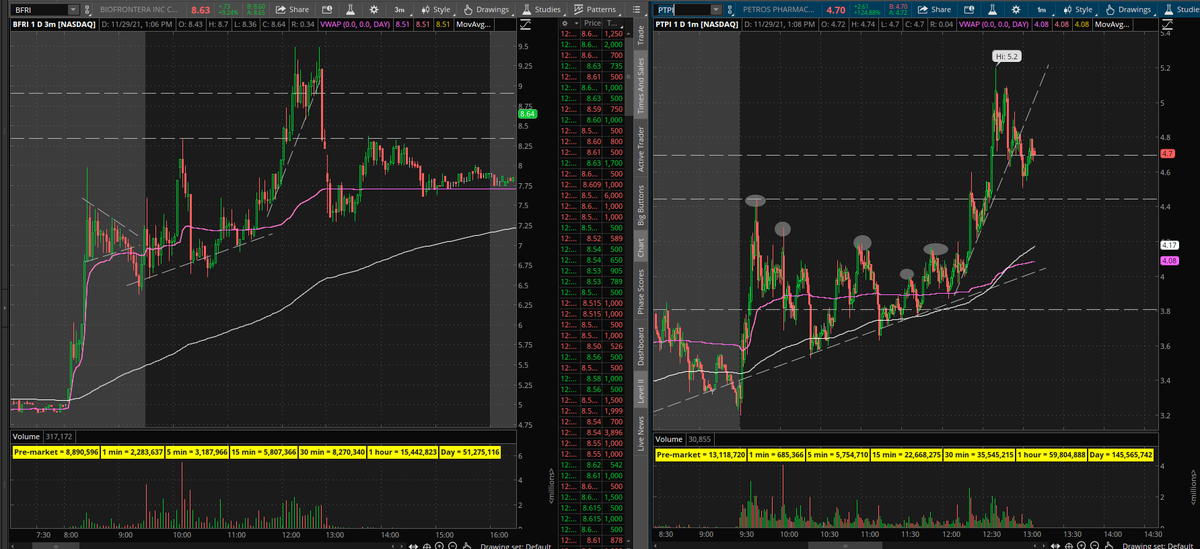Click the calendar events icon on BFRI toolbar
This screenshot has height=549, width=1200.
click(325, 9)
